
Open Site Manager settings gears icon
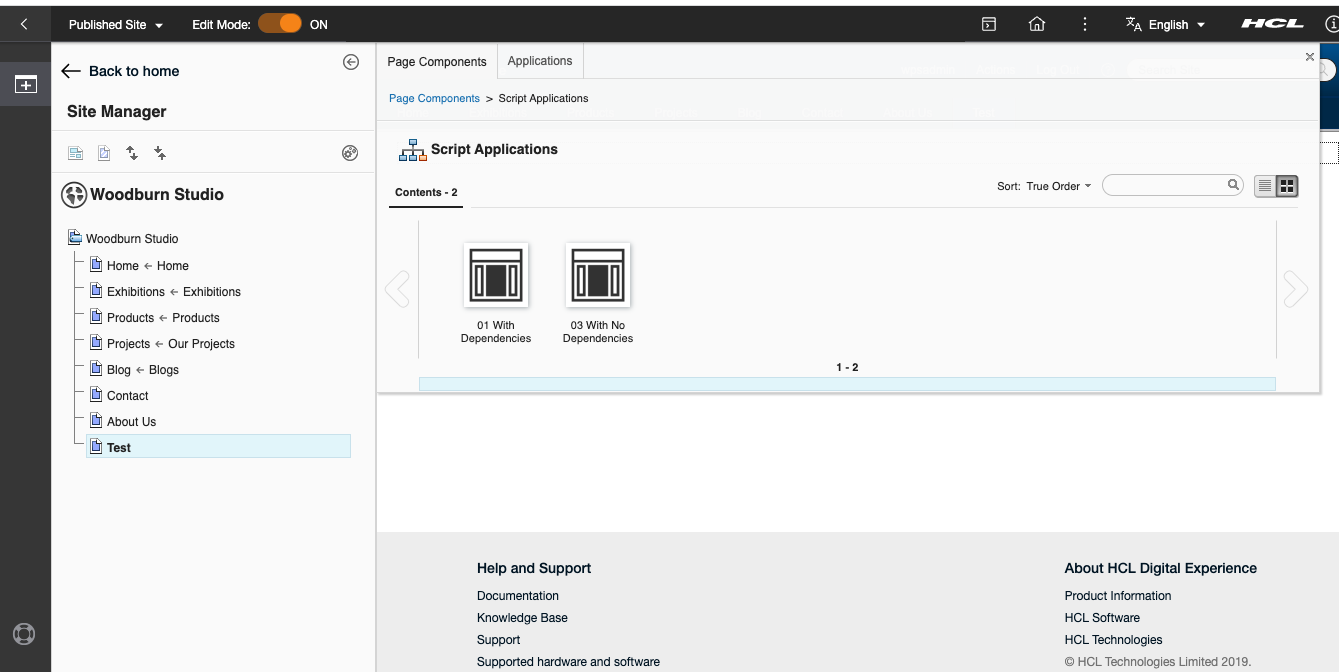tap(350, 153)
